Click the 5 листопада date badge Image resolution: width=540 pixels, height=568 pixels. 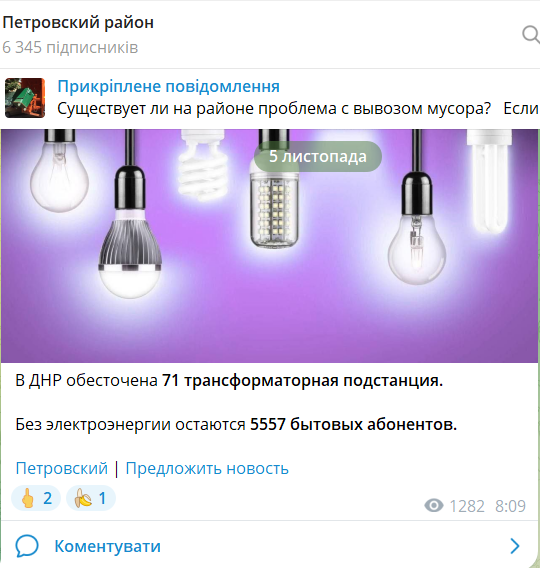tap(318, 156)
